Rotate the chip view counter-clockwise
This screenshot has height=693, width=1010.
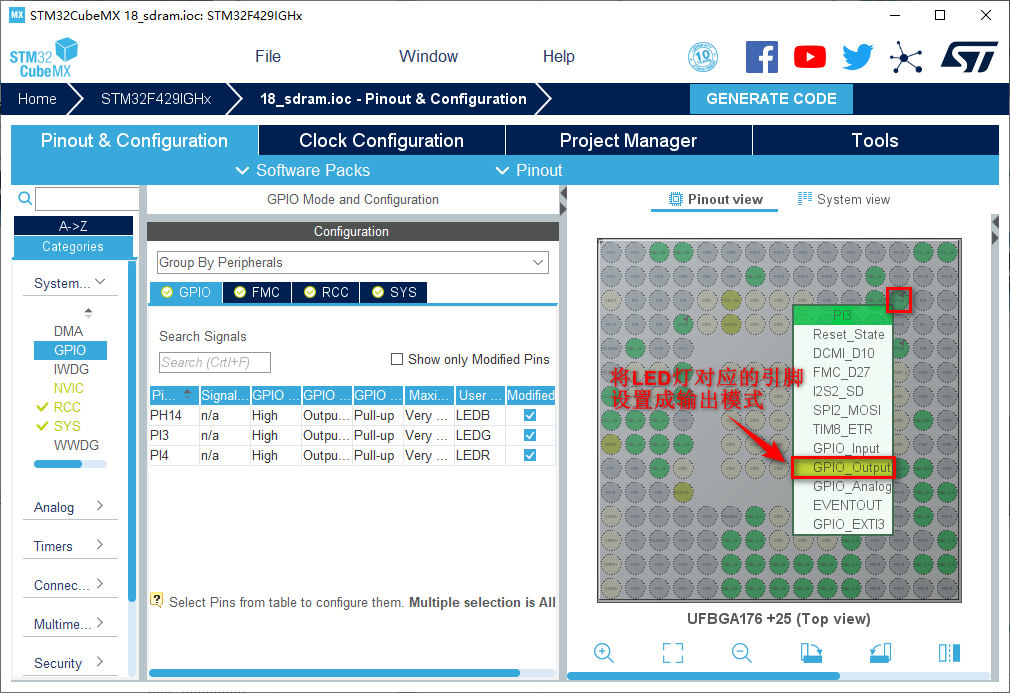pos(880,653)
